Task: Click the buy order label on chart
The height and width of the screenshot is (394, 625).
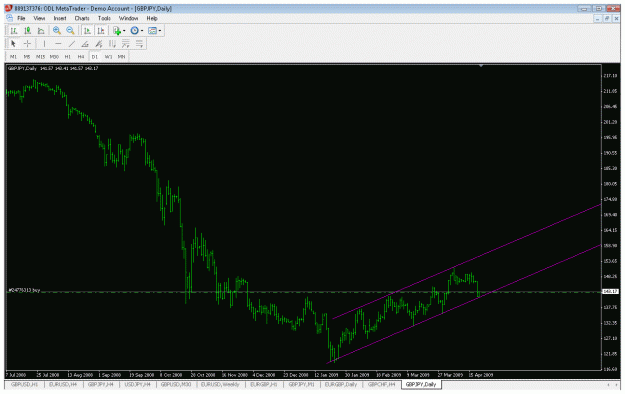Action: [24, 291]
